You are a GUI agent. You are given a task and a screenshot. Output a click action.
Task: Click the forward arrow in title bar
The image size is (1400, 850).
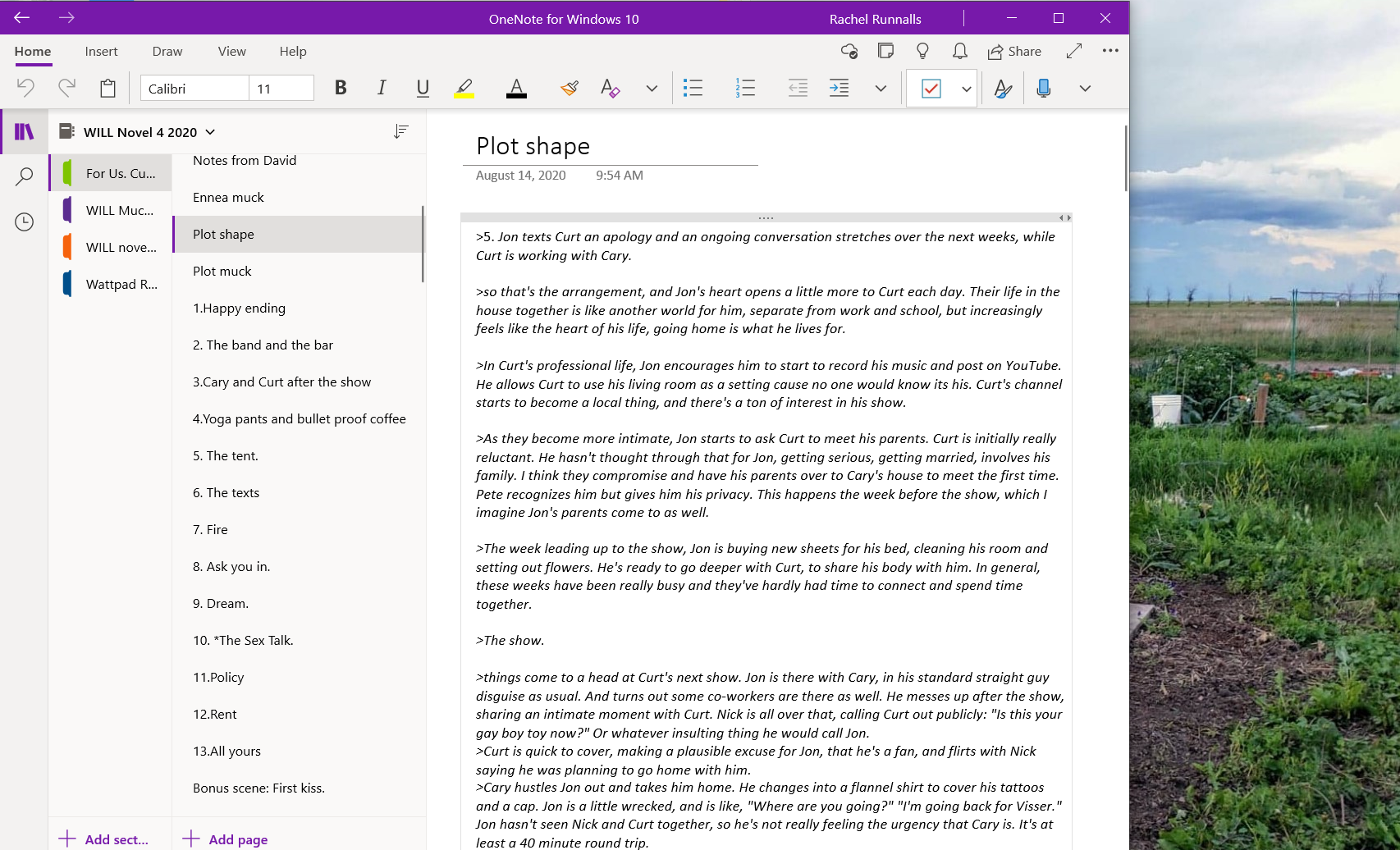coord(66,17)
